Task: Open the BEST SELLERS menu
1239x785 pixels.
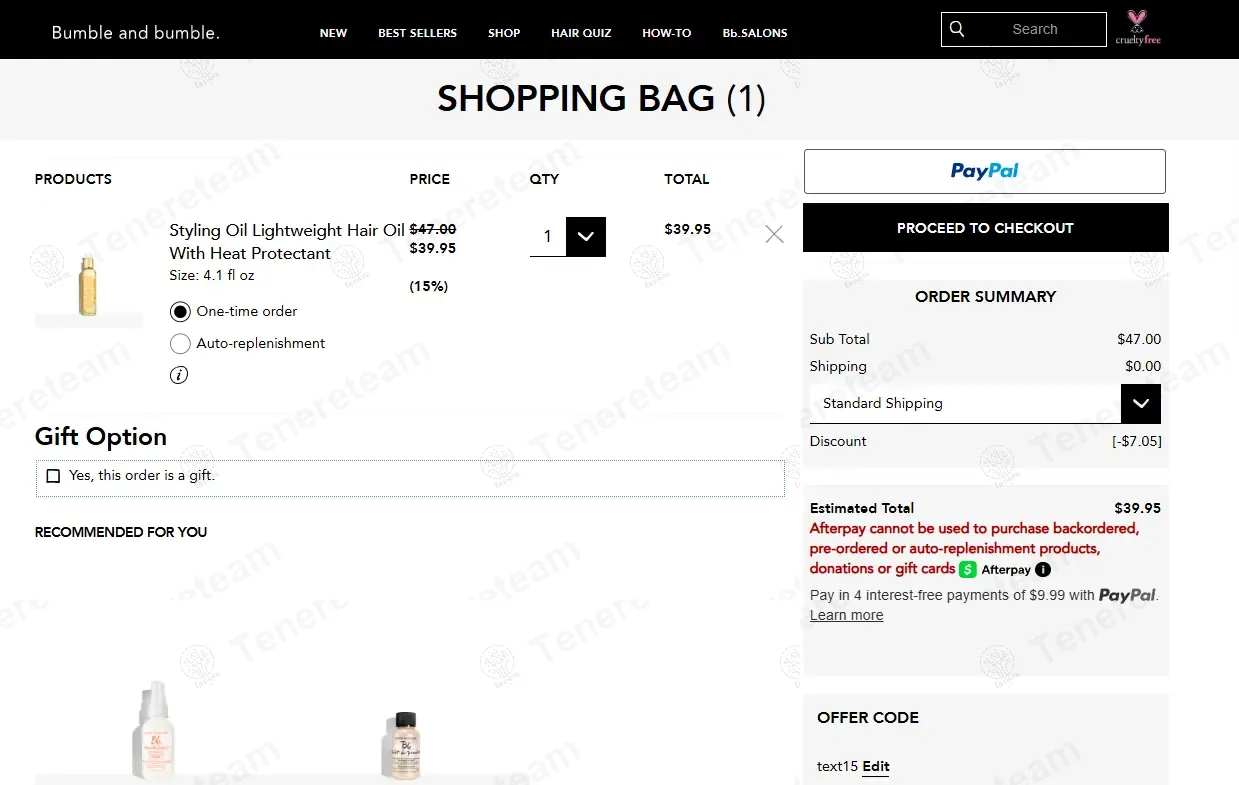Action: tap(417, 33)
